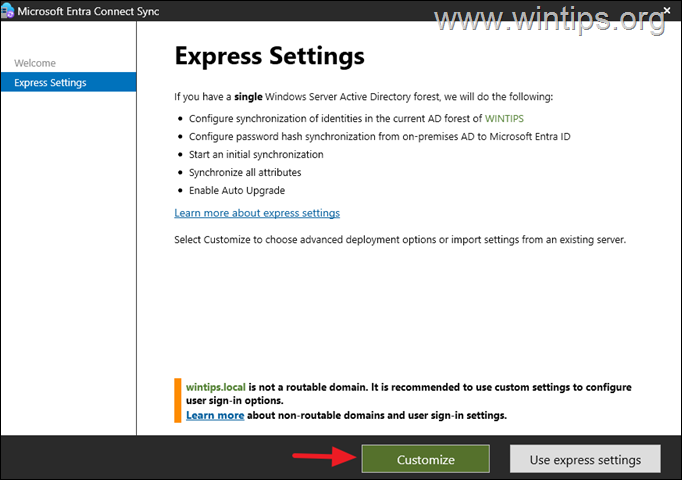Click the Express Settings page heading

pyautogui.click(x=270, y=56)
